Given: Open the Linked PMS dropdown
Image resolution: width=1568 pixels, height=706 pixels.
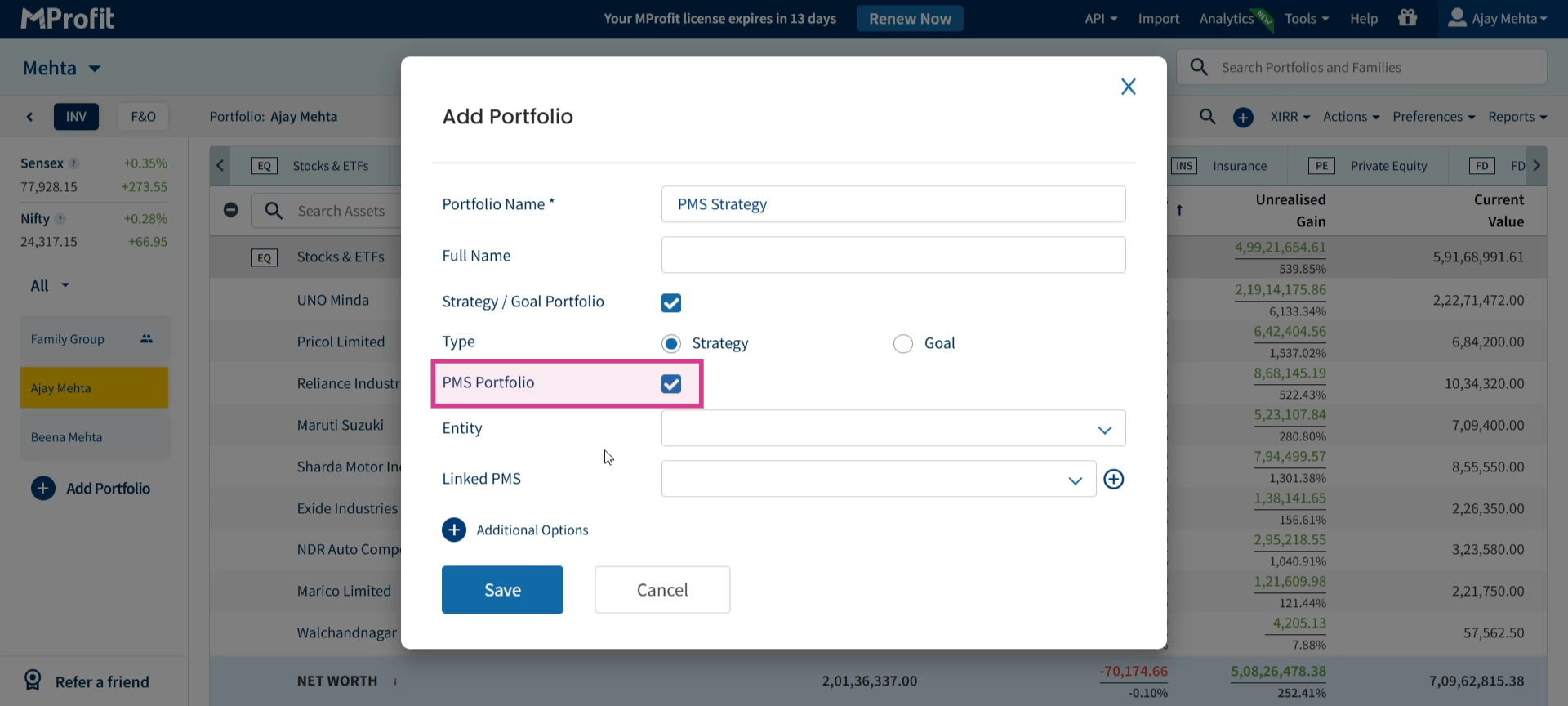Looking at the screenshot, I should (x=879, y=479).
